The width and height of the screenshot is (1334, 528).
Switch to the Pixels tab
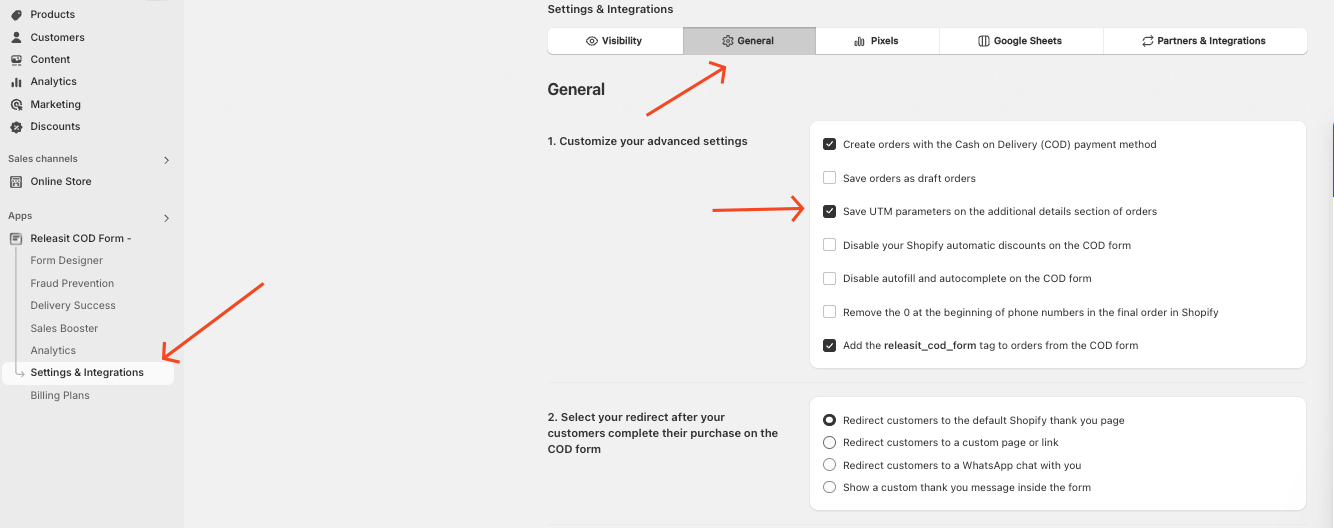[877, 41]
